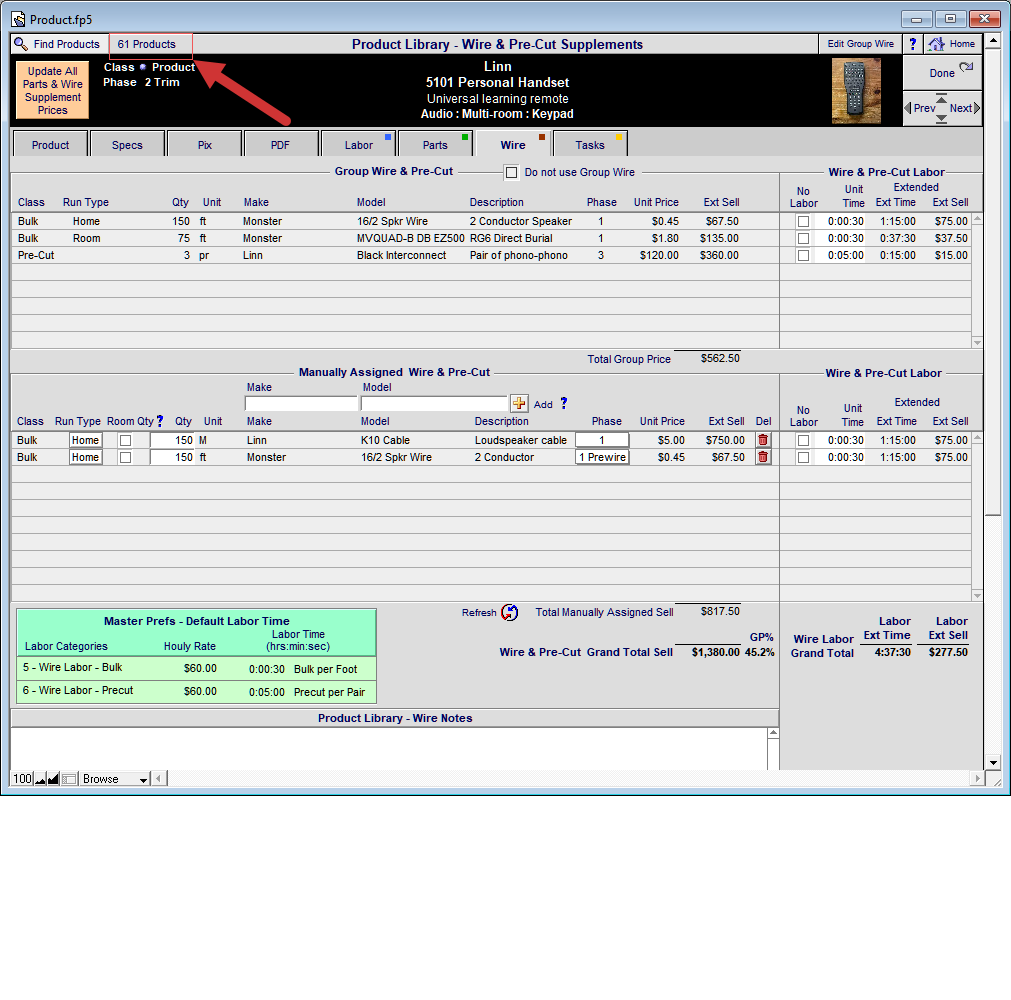1011x1000 pixels.
Task: Click the Group Wire list scroll-down arrow
Action: point(977,342)
